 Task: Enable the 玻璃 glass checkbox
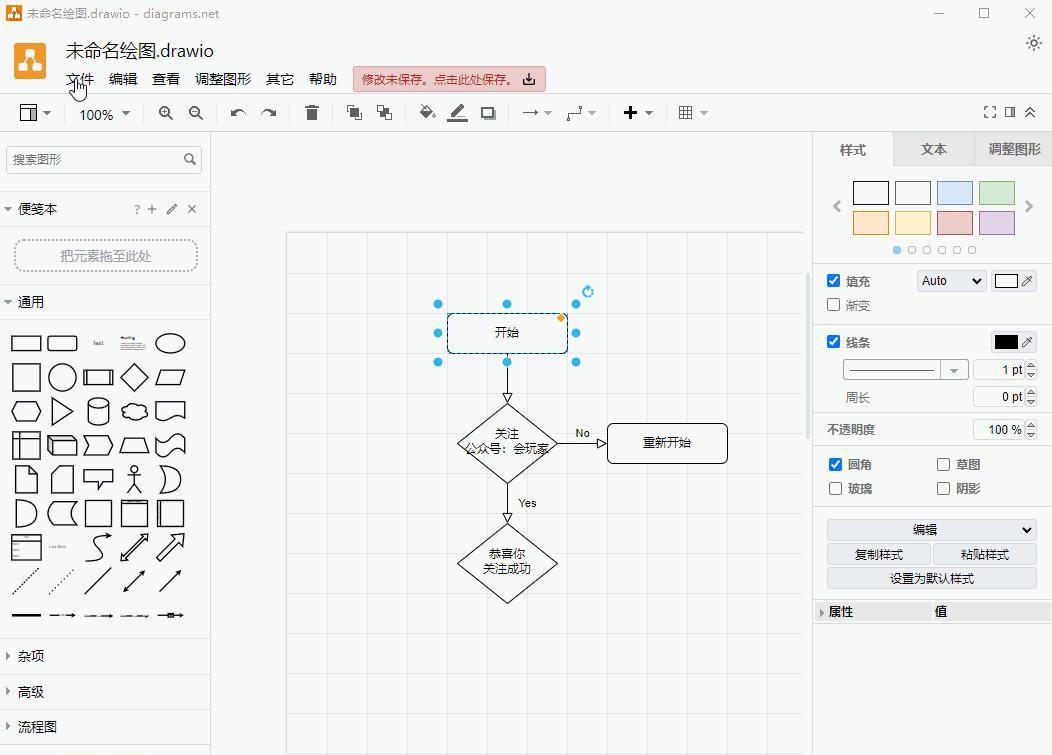click(835, 489)
